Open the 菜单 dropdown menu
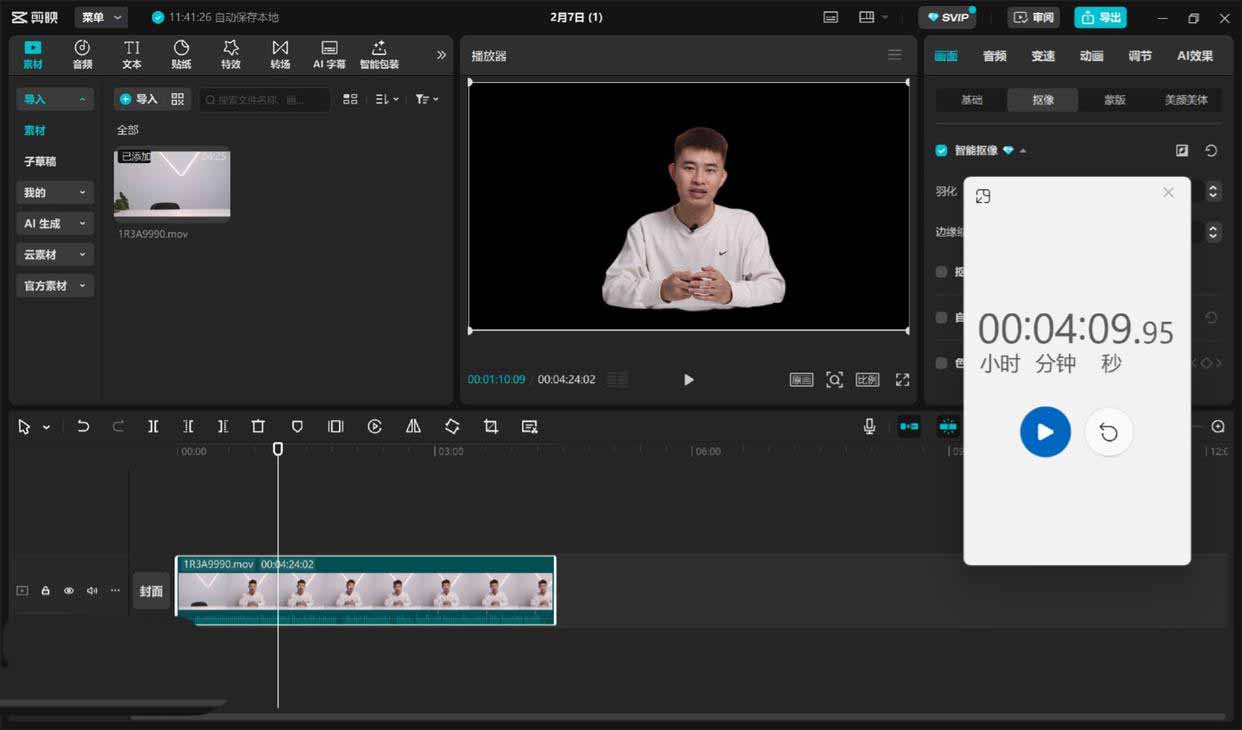 pos(101,18)
